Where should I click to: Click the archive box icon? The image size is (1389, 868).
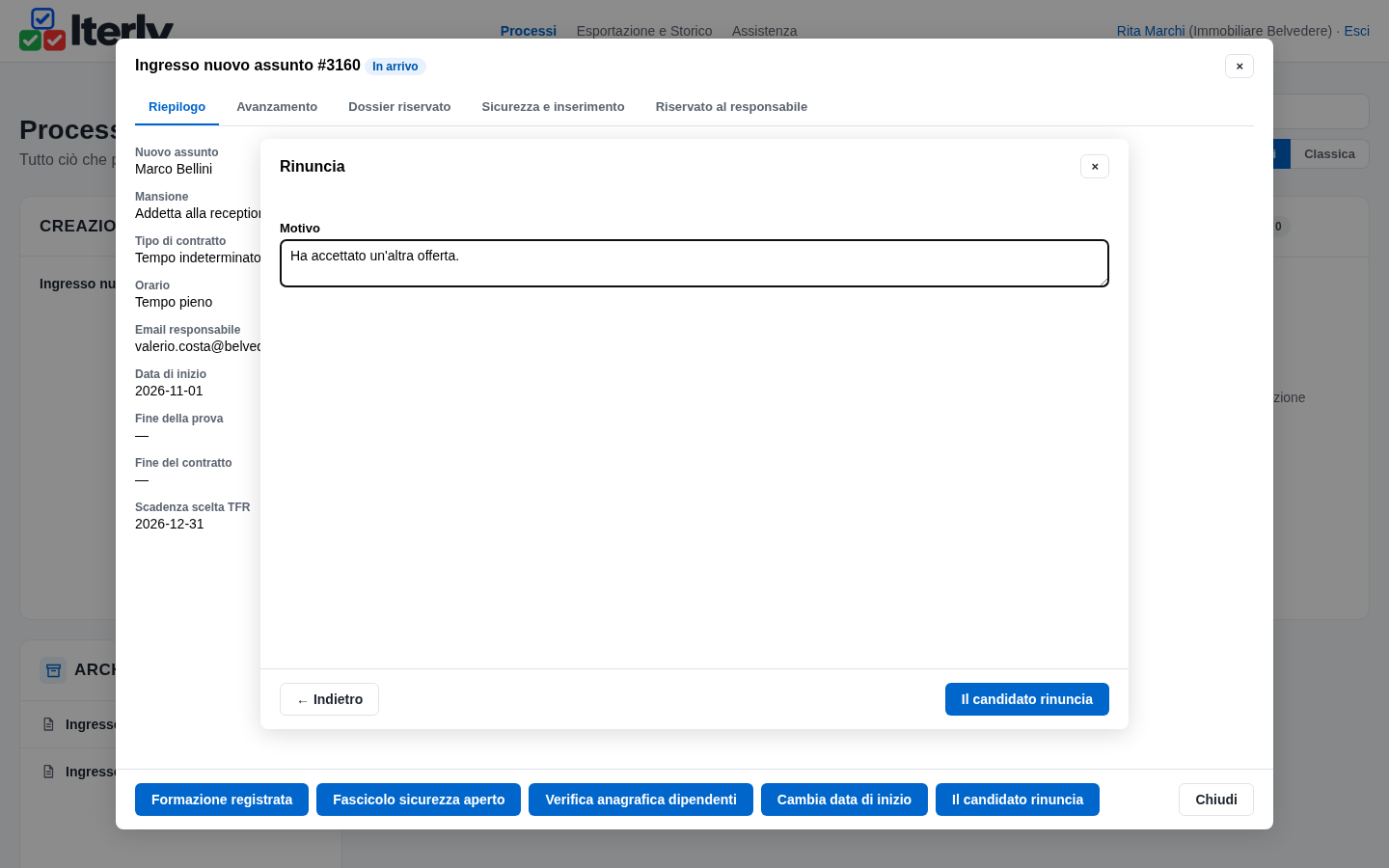point(53,670)
